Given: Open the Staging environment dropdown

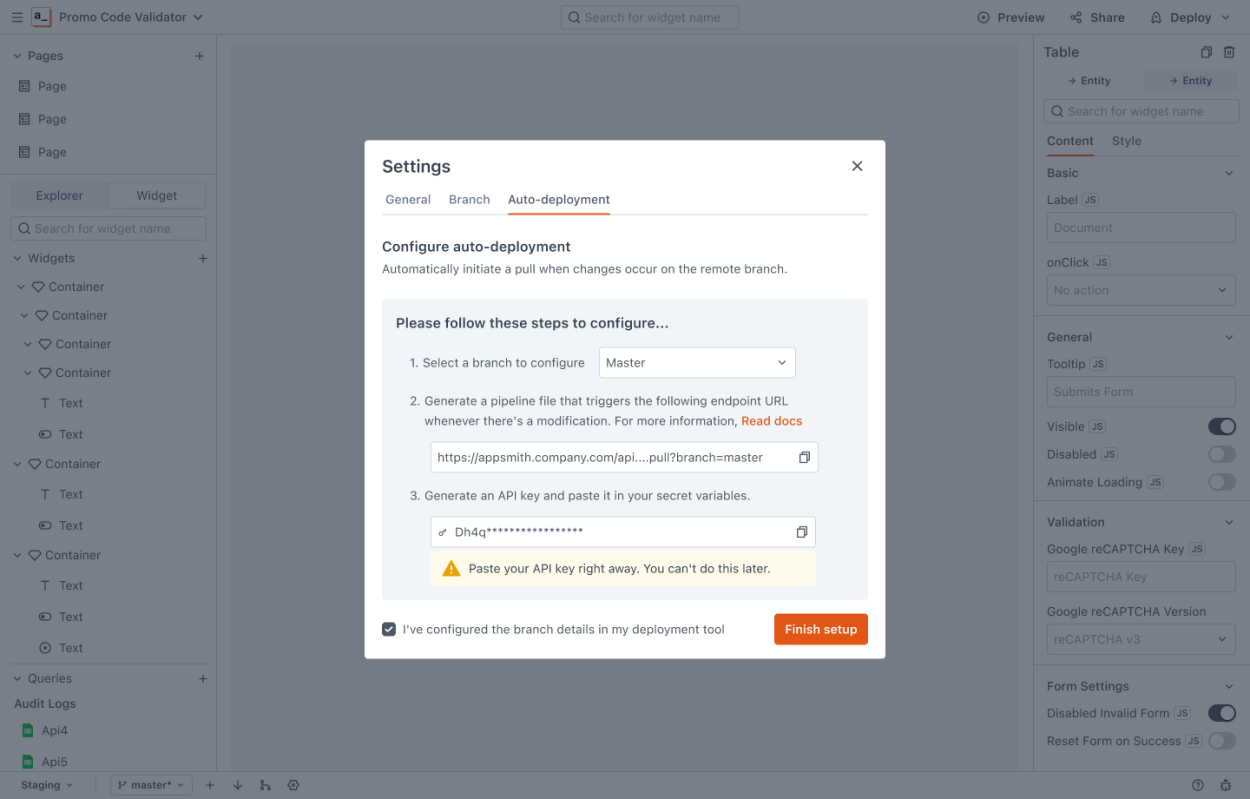Looking at the screenshot, I should (x=46, y=785).
